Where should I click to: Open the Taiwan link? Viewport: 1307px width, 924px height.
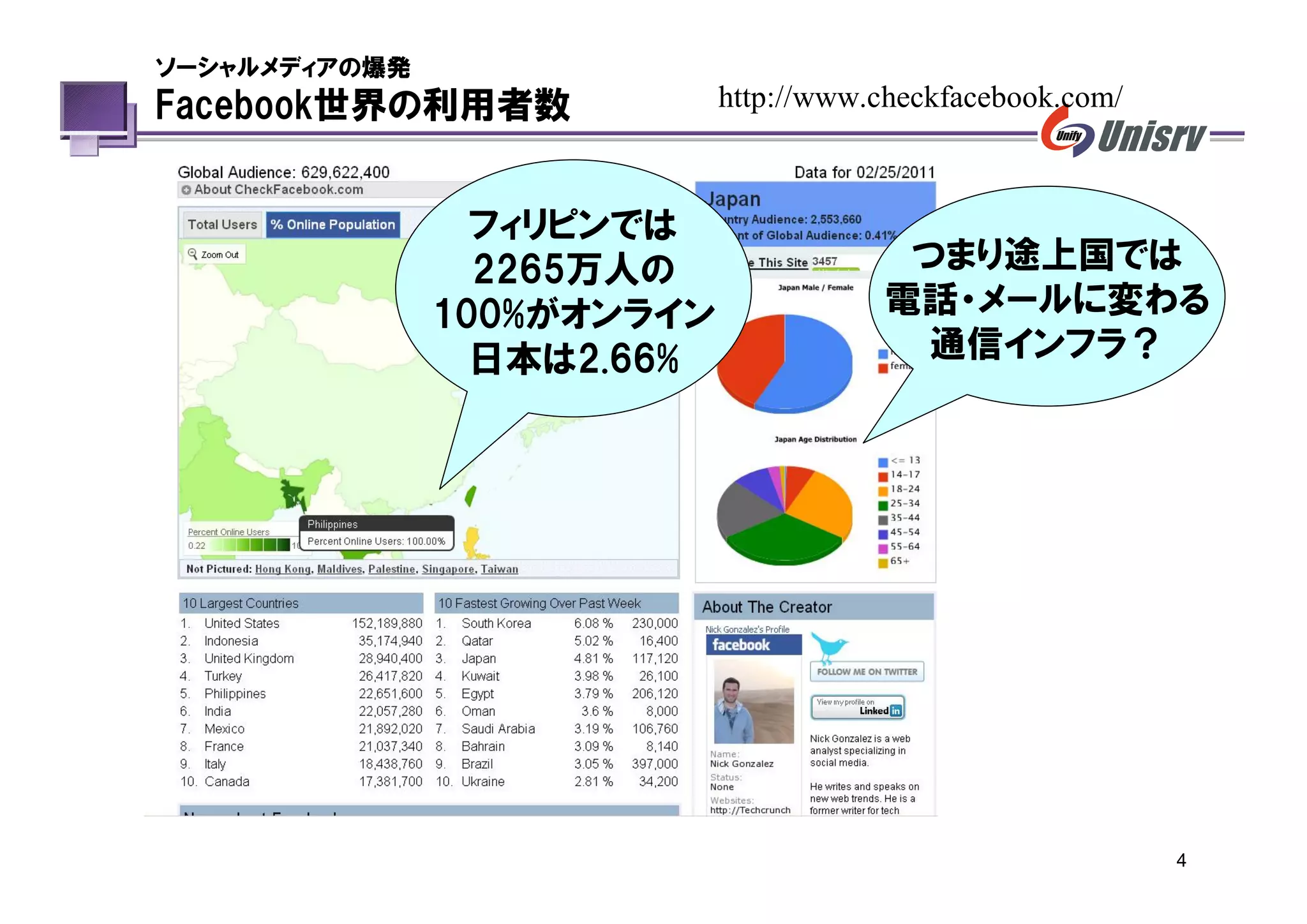point(499,569)
